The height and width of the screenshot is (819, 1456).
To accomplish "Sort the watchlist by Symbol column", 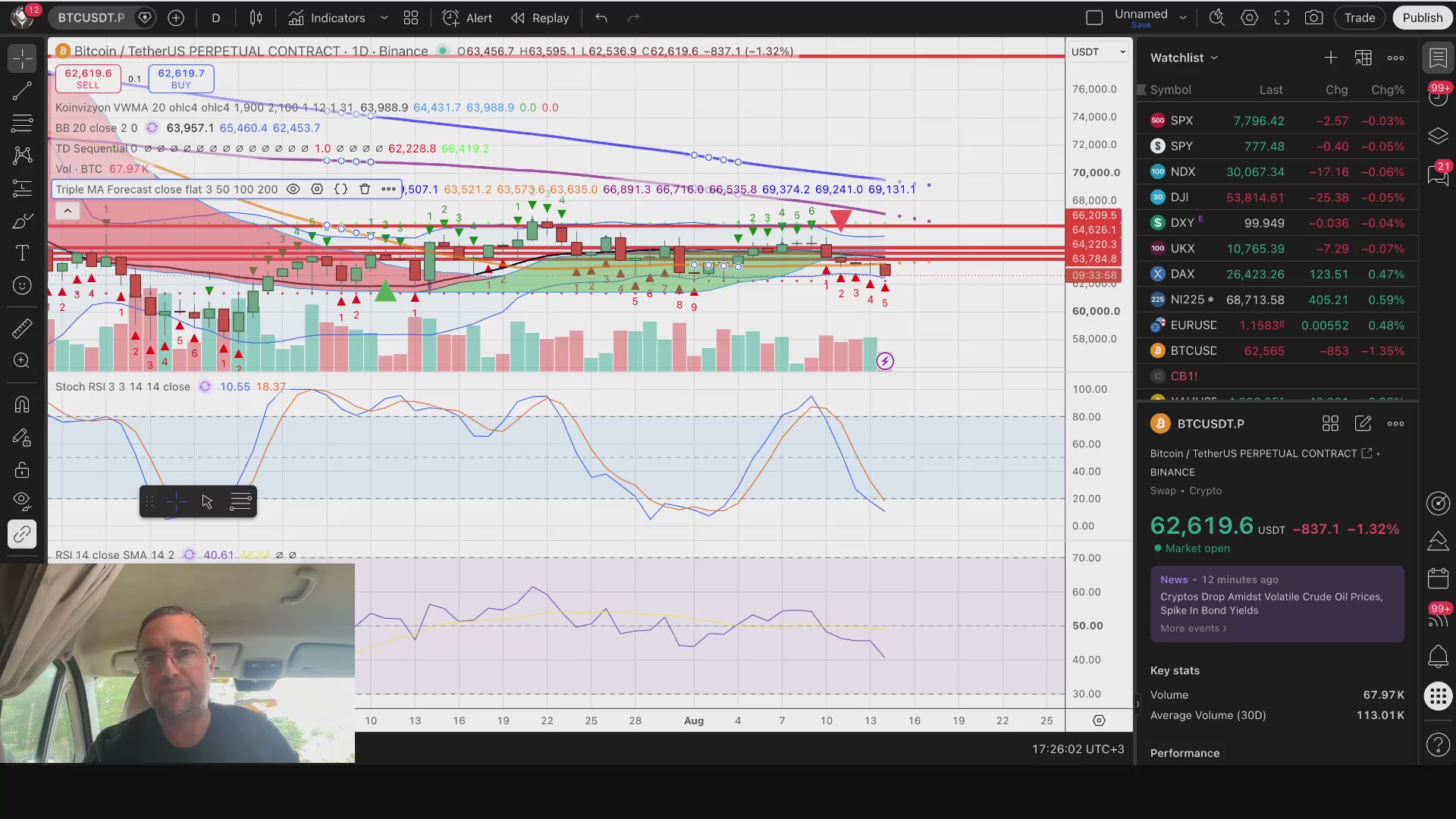I will click(x=1171, y=90).
